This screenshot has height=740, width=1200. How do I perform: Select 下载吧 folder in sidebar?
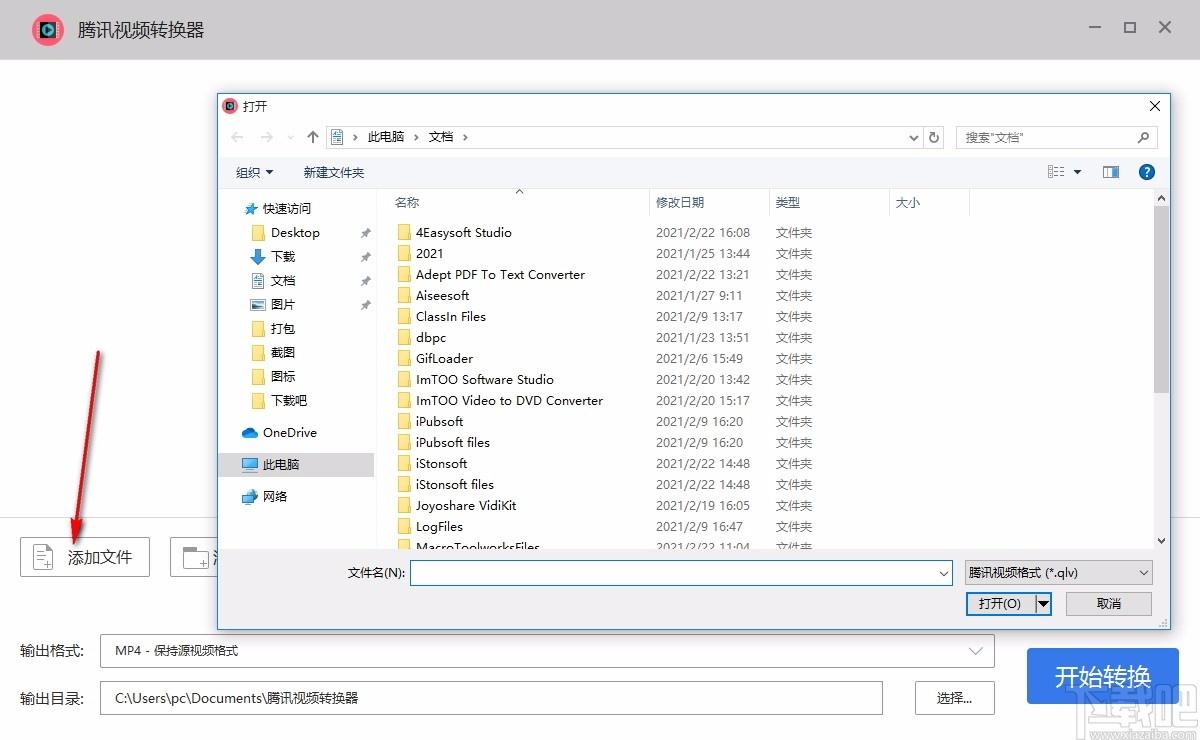tap(289, 400)
